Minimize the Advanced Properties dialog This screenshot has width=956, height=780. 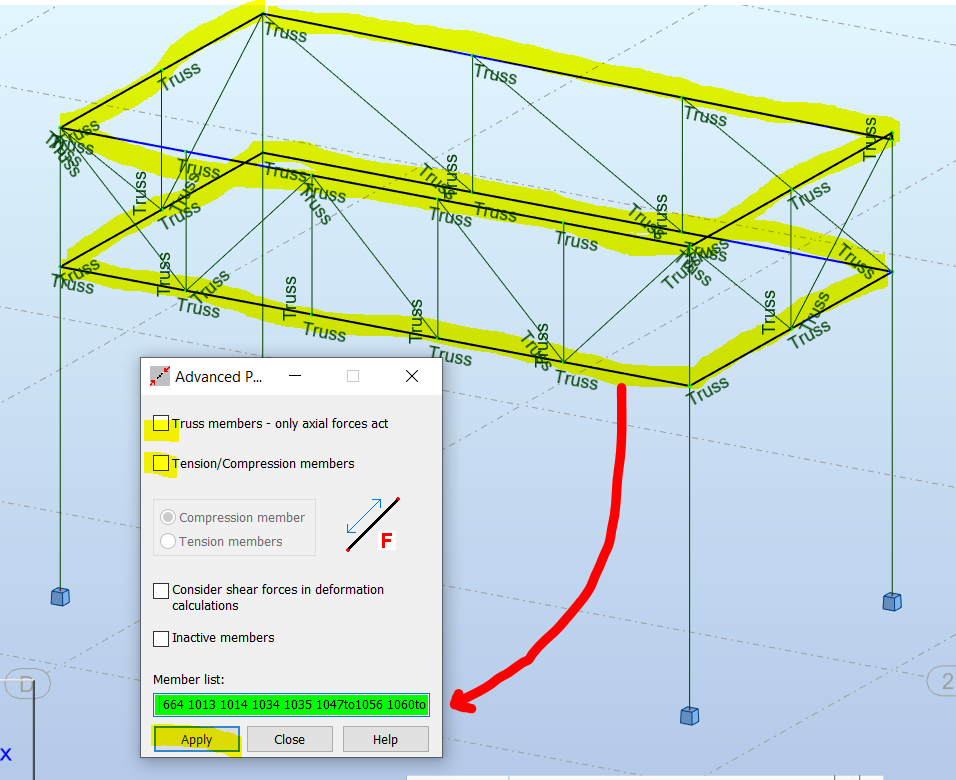point(295,376)
